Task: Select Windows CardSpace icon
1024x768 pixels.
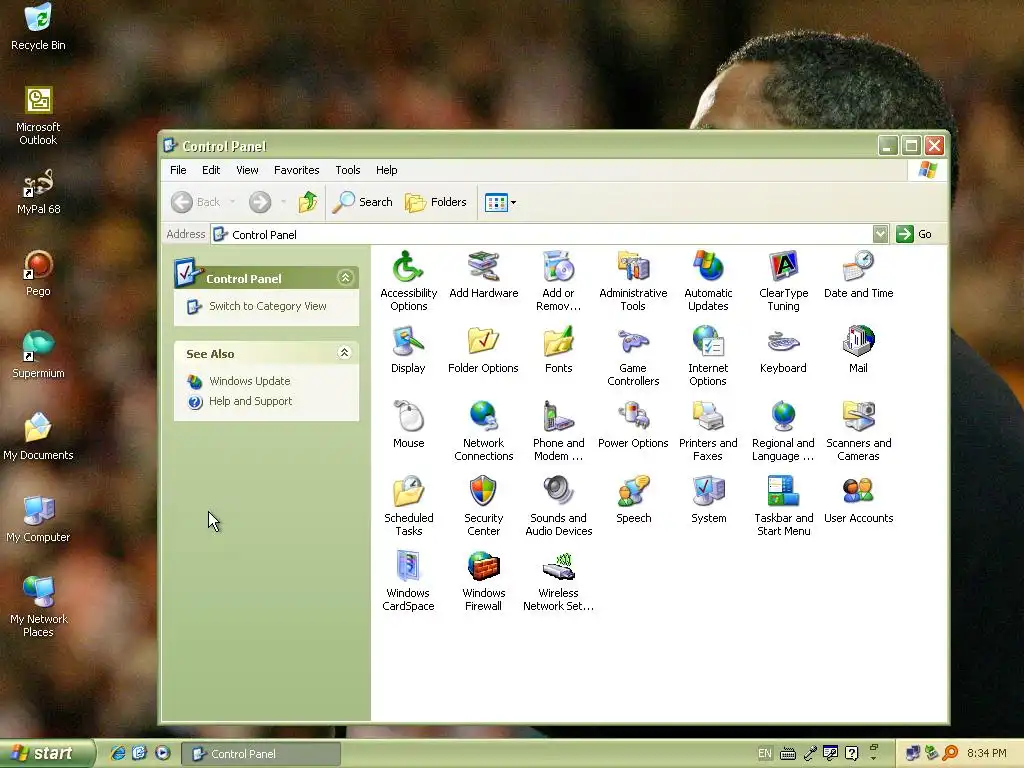Action: (x=408, y=581)
